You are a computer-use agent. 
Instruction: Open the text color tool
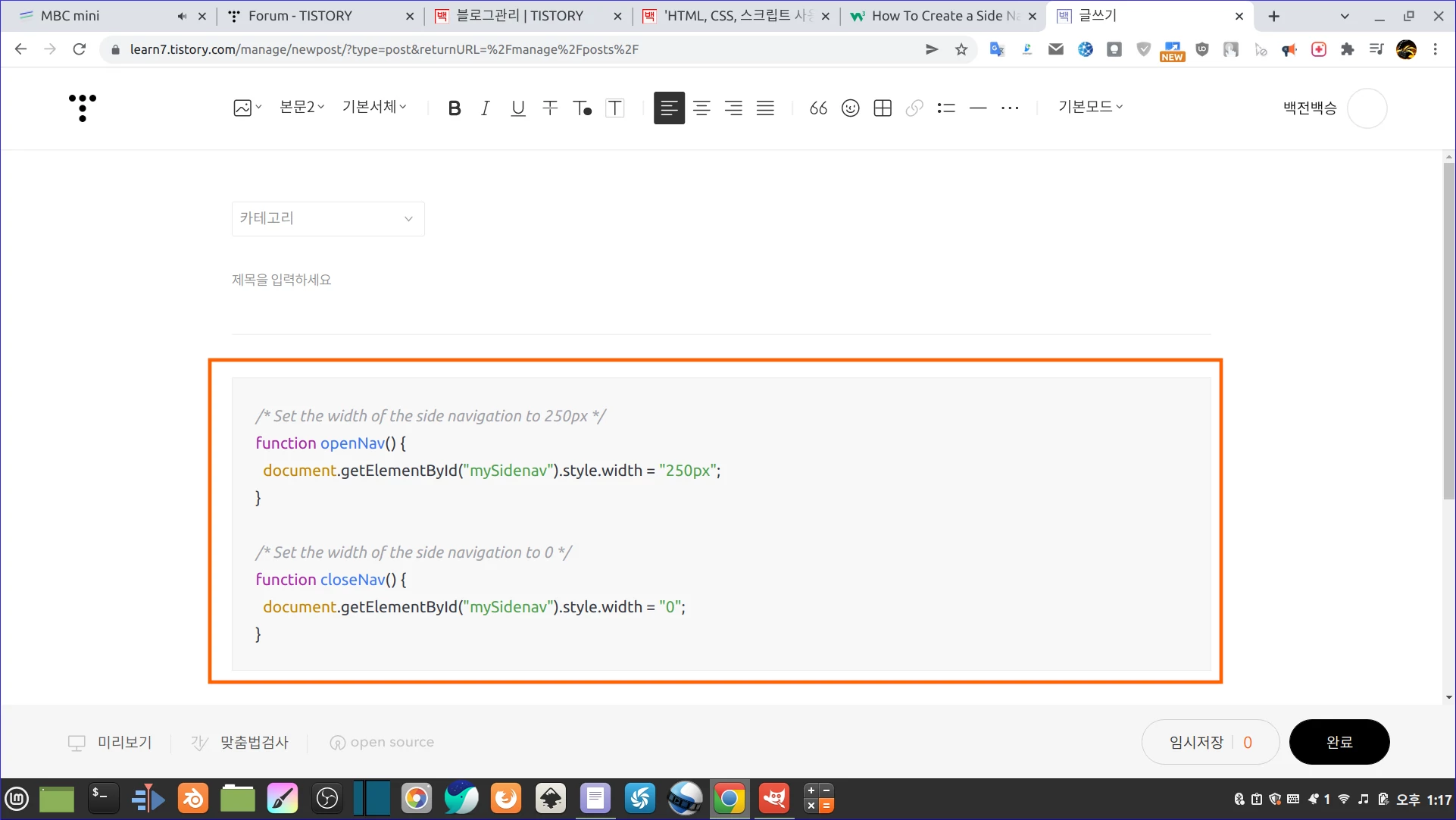pos(582,108)
